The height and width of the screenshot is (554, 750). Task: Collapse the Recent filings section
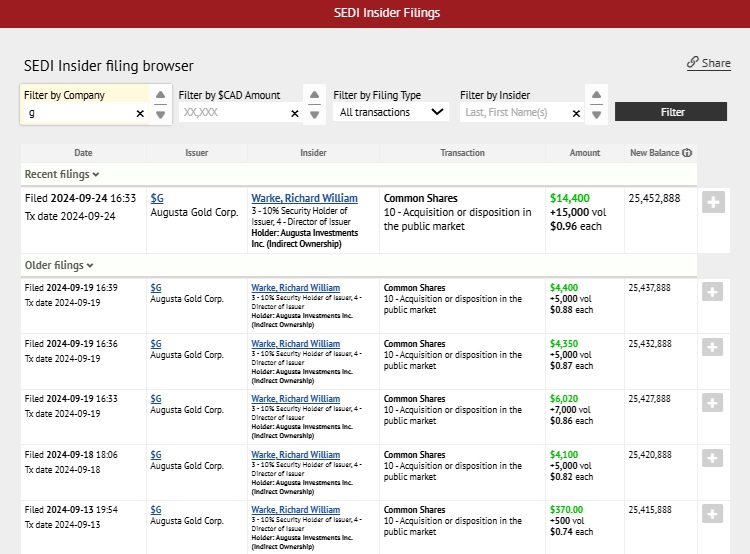[62, 175]
